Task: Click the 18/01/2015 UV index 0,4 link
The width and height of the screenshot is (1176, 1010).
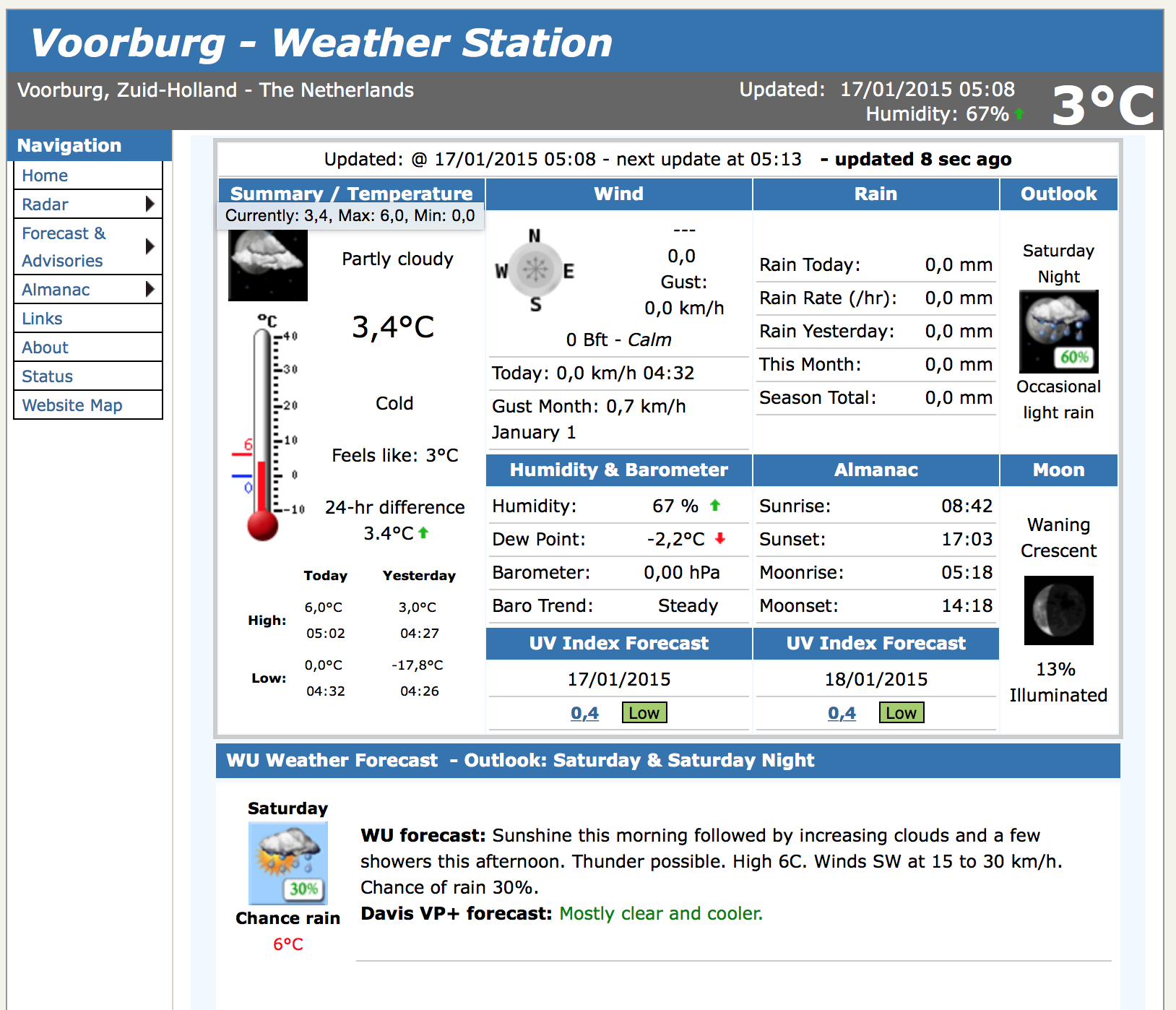Action: (842, 713)
